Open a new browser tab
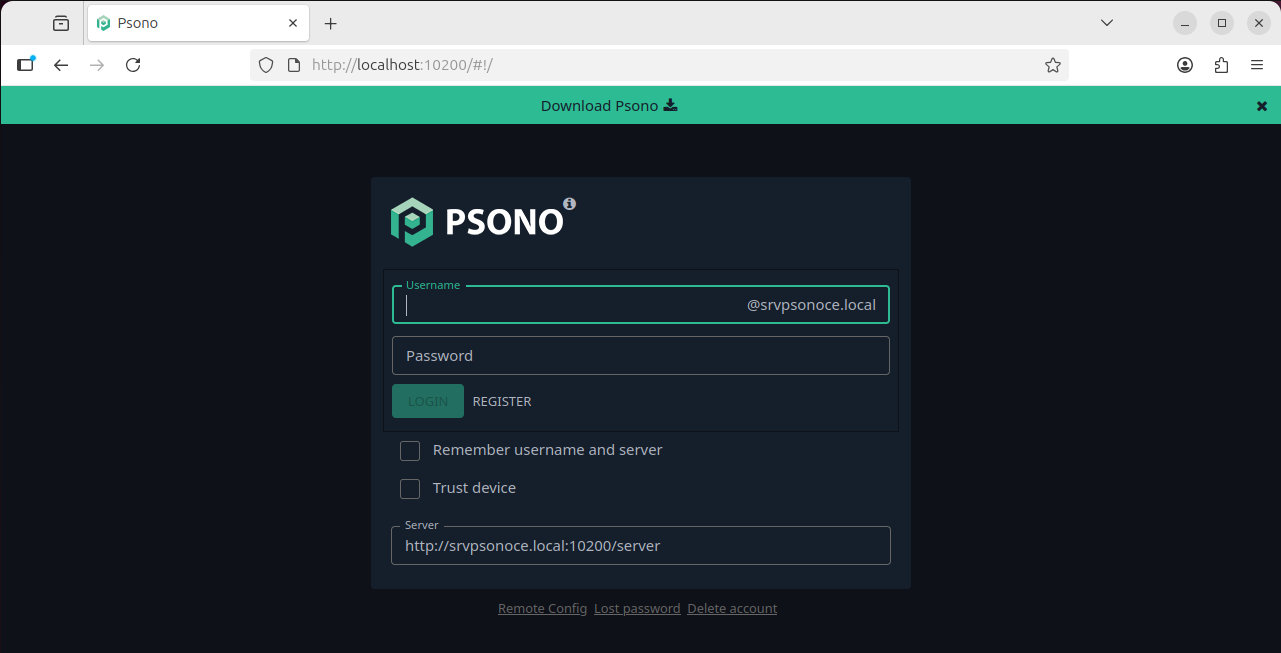 click(x=331, y=23)
